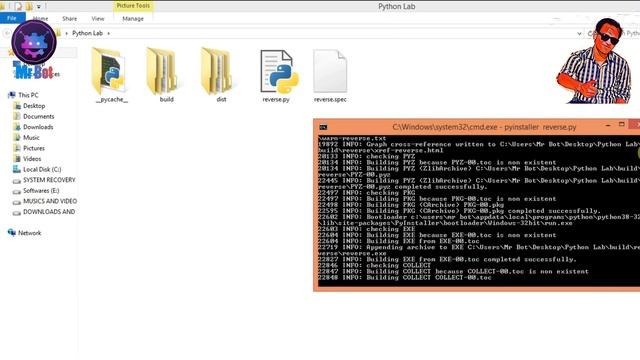This screenshot has height=360, width=640.
Task: Click the Desktop folder icon in sidebar
Action: point(17,106)
